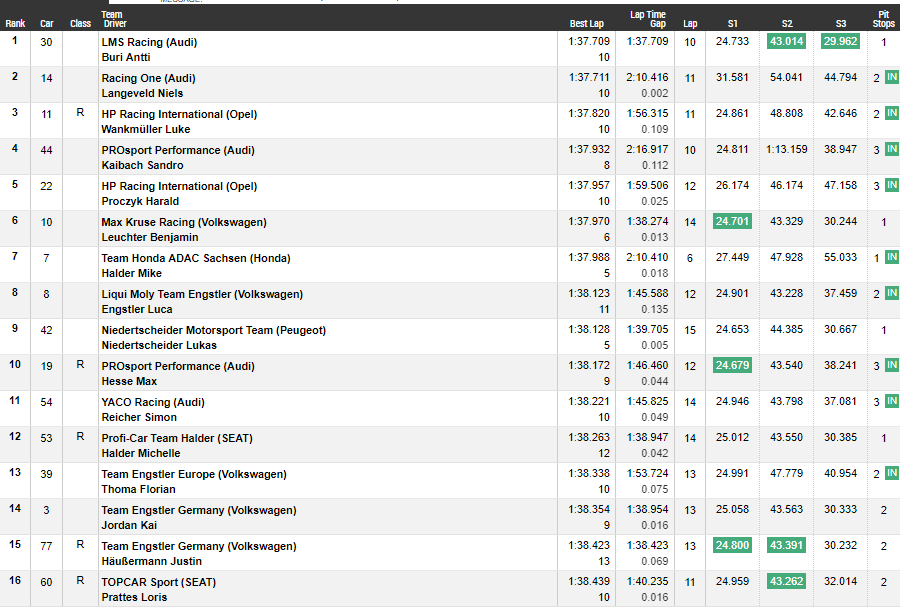The image size is (905, 607).
Task: Select driver Buri Antti
Action: tap(126, 57)
